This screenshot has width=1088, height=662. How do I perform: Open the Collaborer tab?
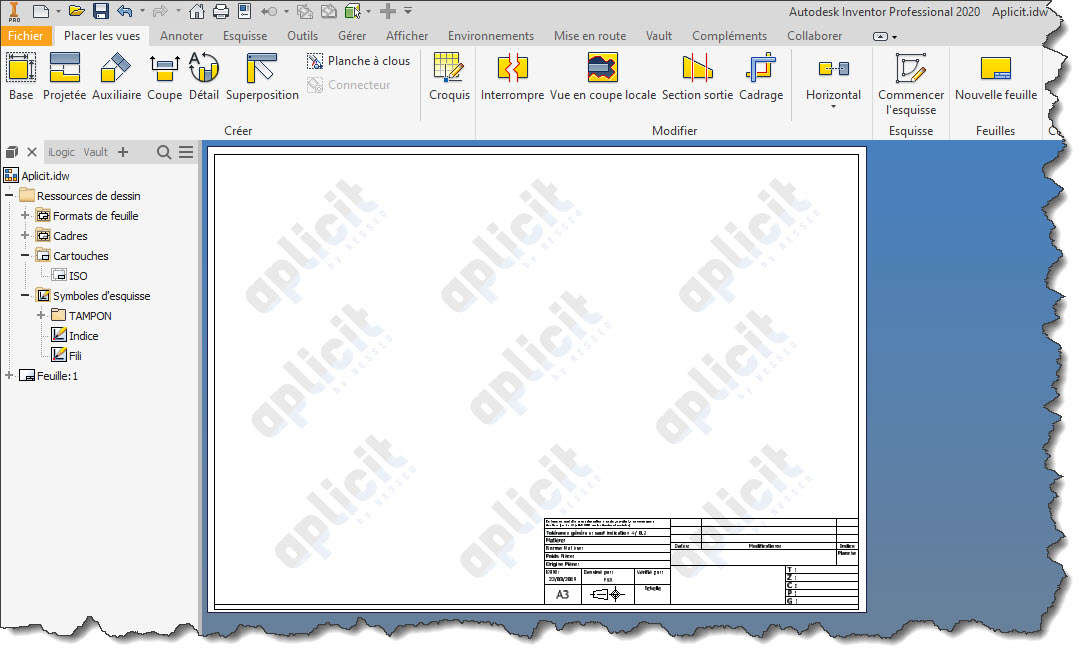point(814,35)
